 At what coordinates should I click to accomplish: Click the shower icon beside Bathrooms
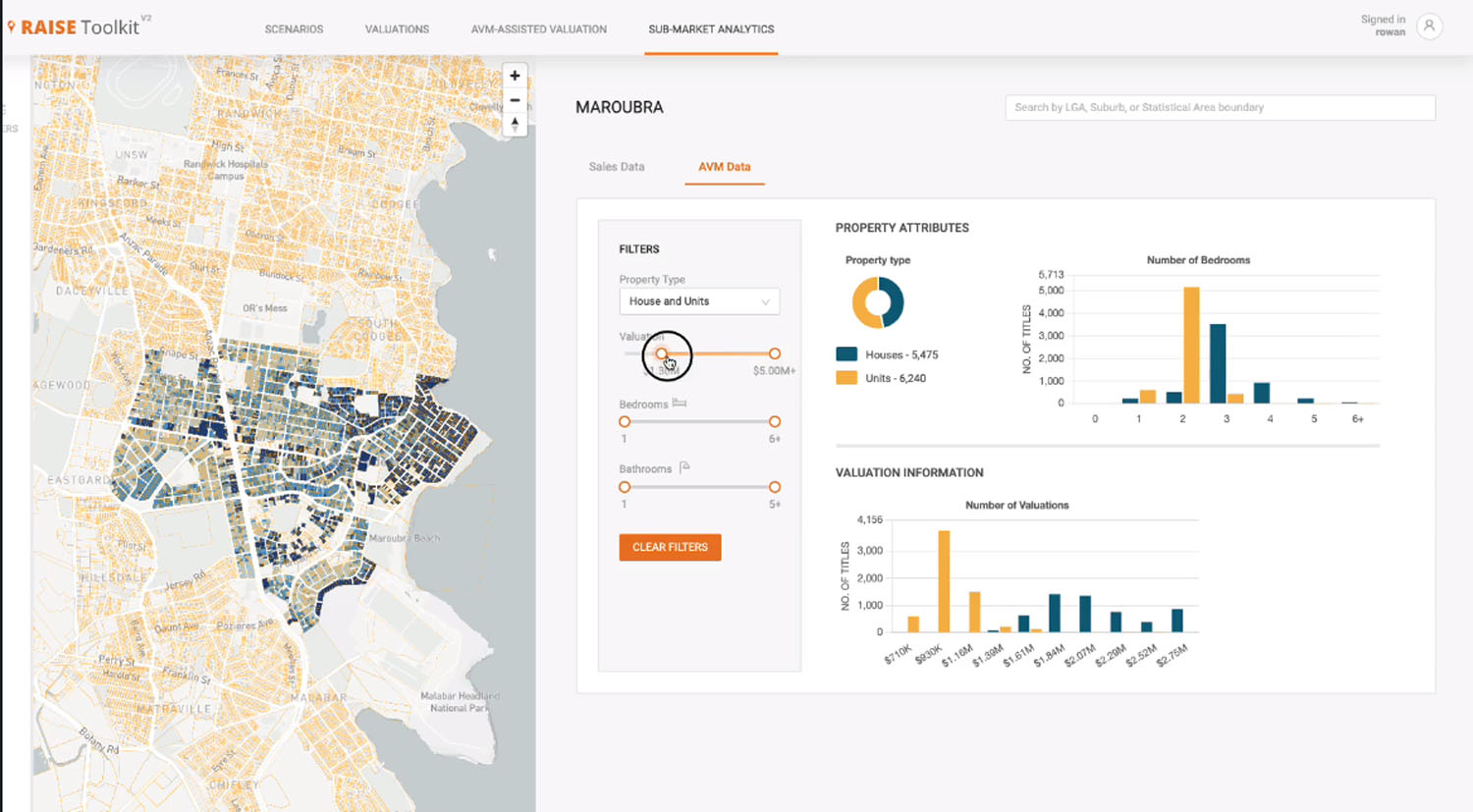684,467
